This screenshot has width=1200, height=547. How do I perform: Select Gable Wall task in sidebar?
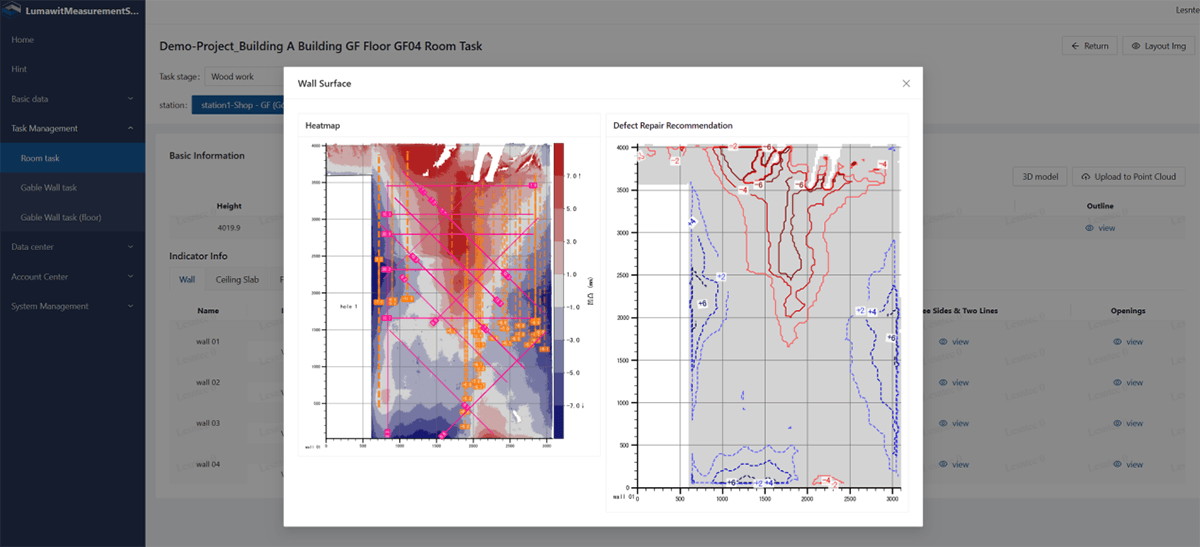pos(49,188)
